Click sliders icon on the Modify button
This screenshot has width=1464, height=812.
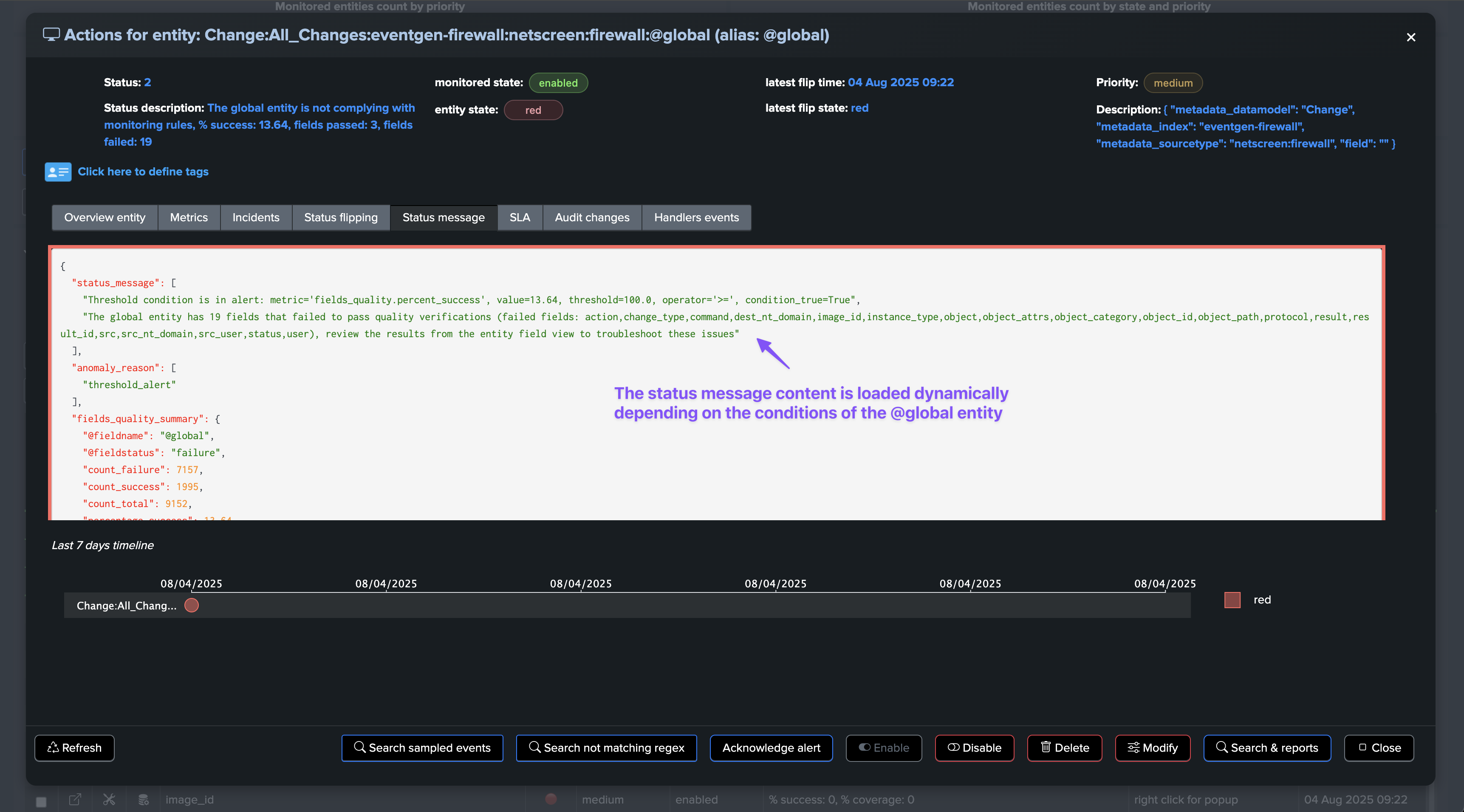click(1133, 747)
